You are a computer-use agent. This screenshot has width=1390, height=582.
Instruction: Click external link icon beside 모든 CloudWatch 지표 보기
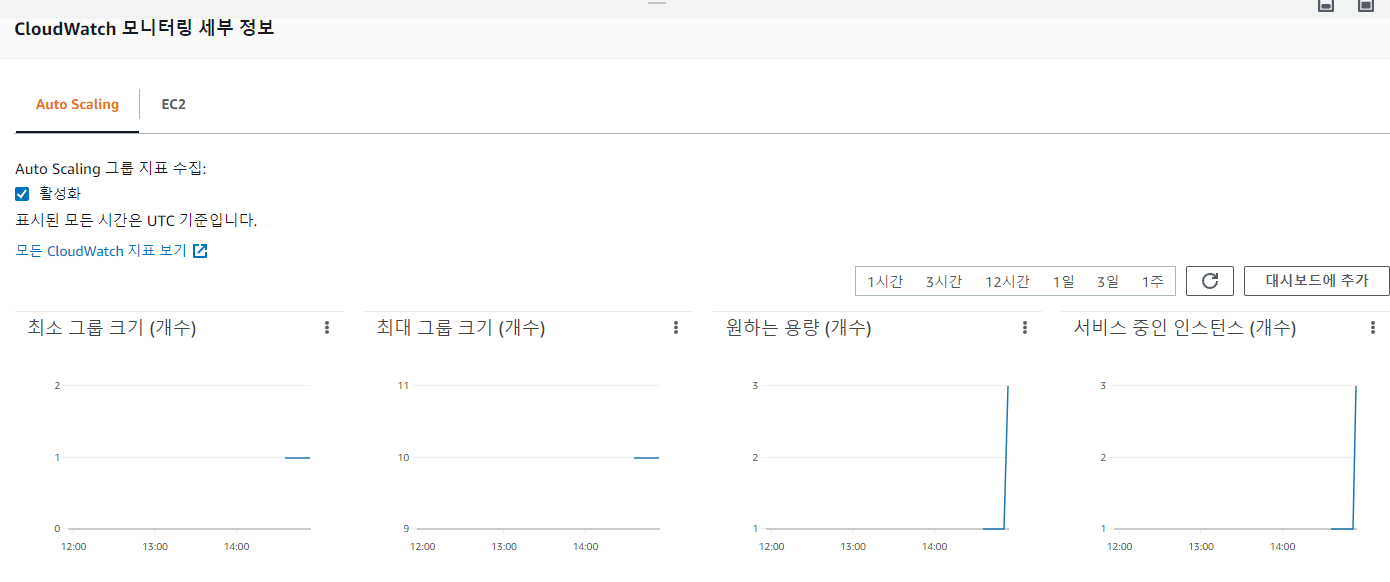tap(200, 251)
